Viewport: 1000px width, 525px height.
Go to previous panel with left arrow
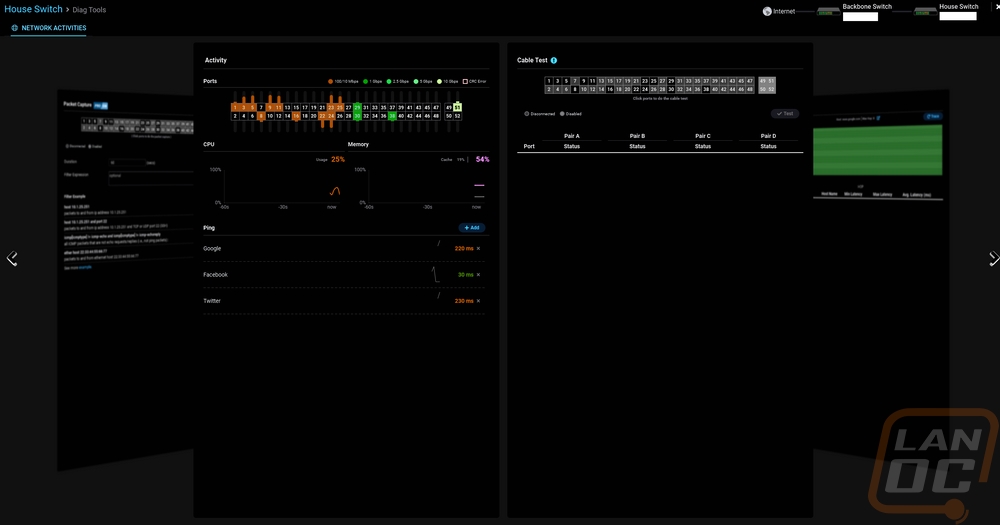coord(12,258)
